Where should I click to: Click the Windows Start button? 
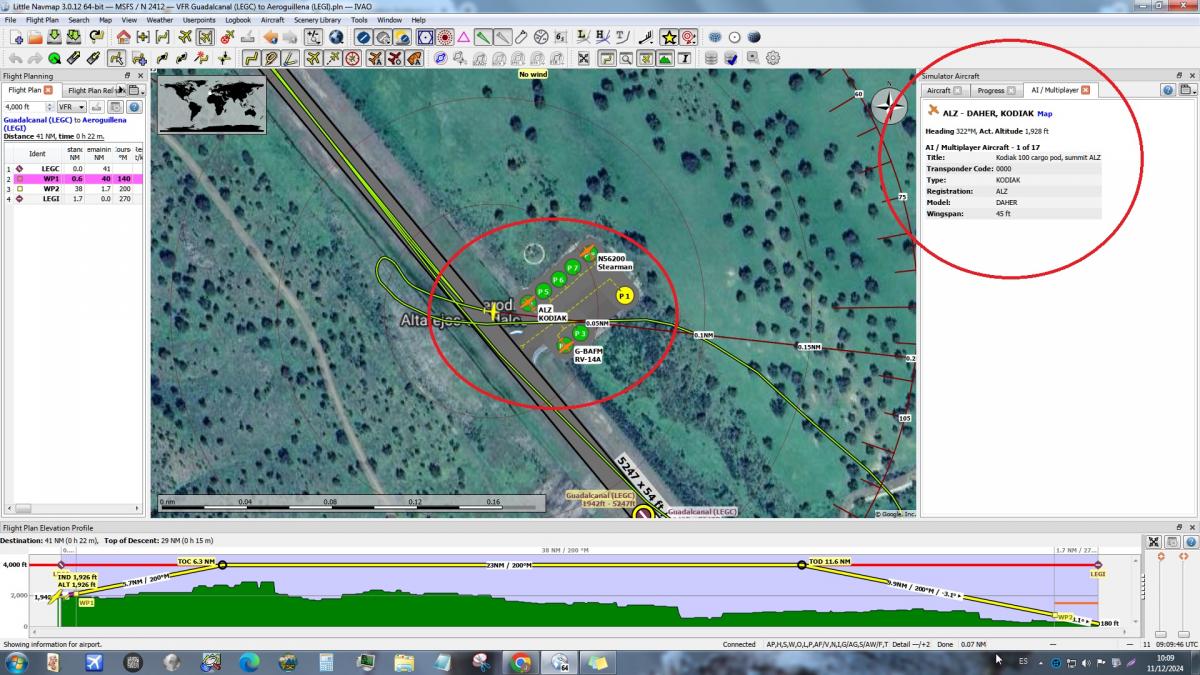coord(16,662)
